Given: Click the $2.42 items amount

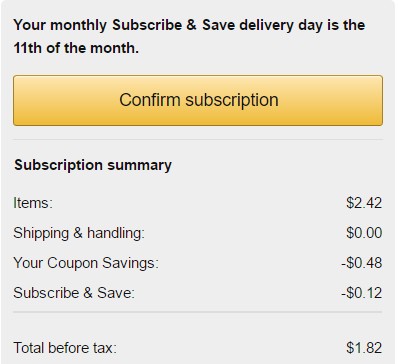Looking at the screenshot, I should click(364, 203).
